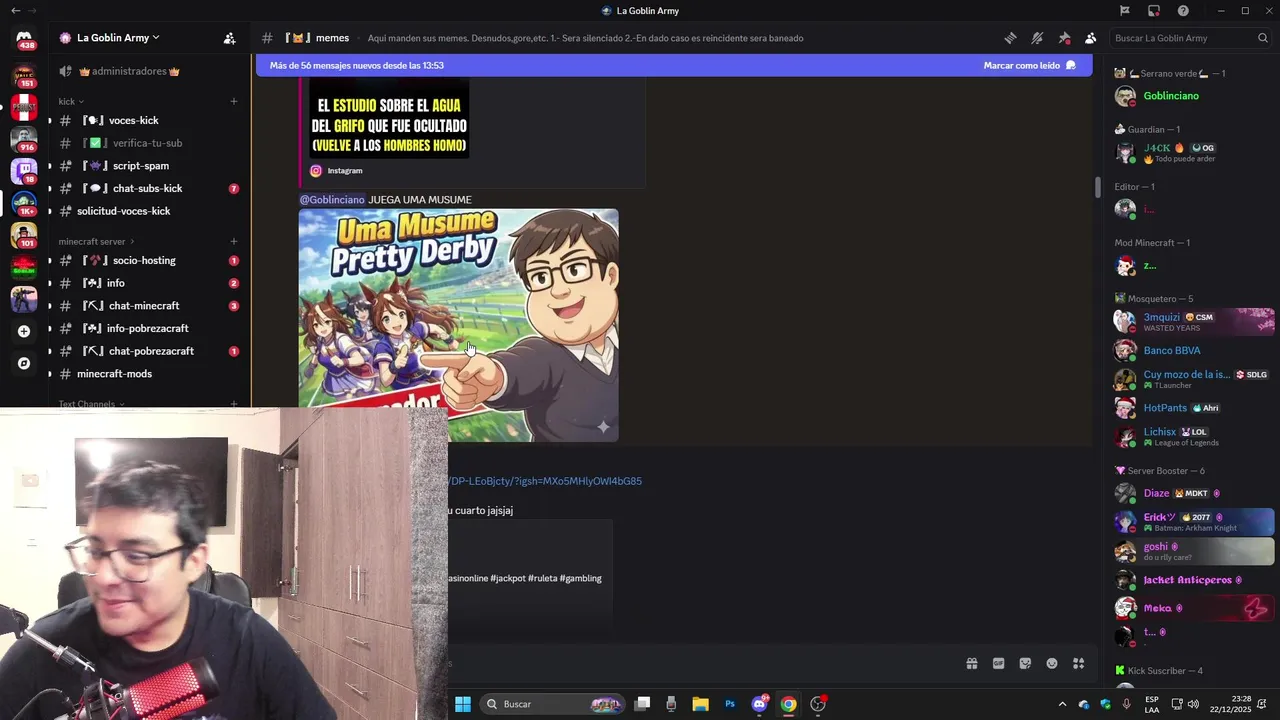Open voces-kick channel
This screenshot has width=1280, height=720.
pos(147,120)
